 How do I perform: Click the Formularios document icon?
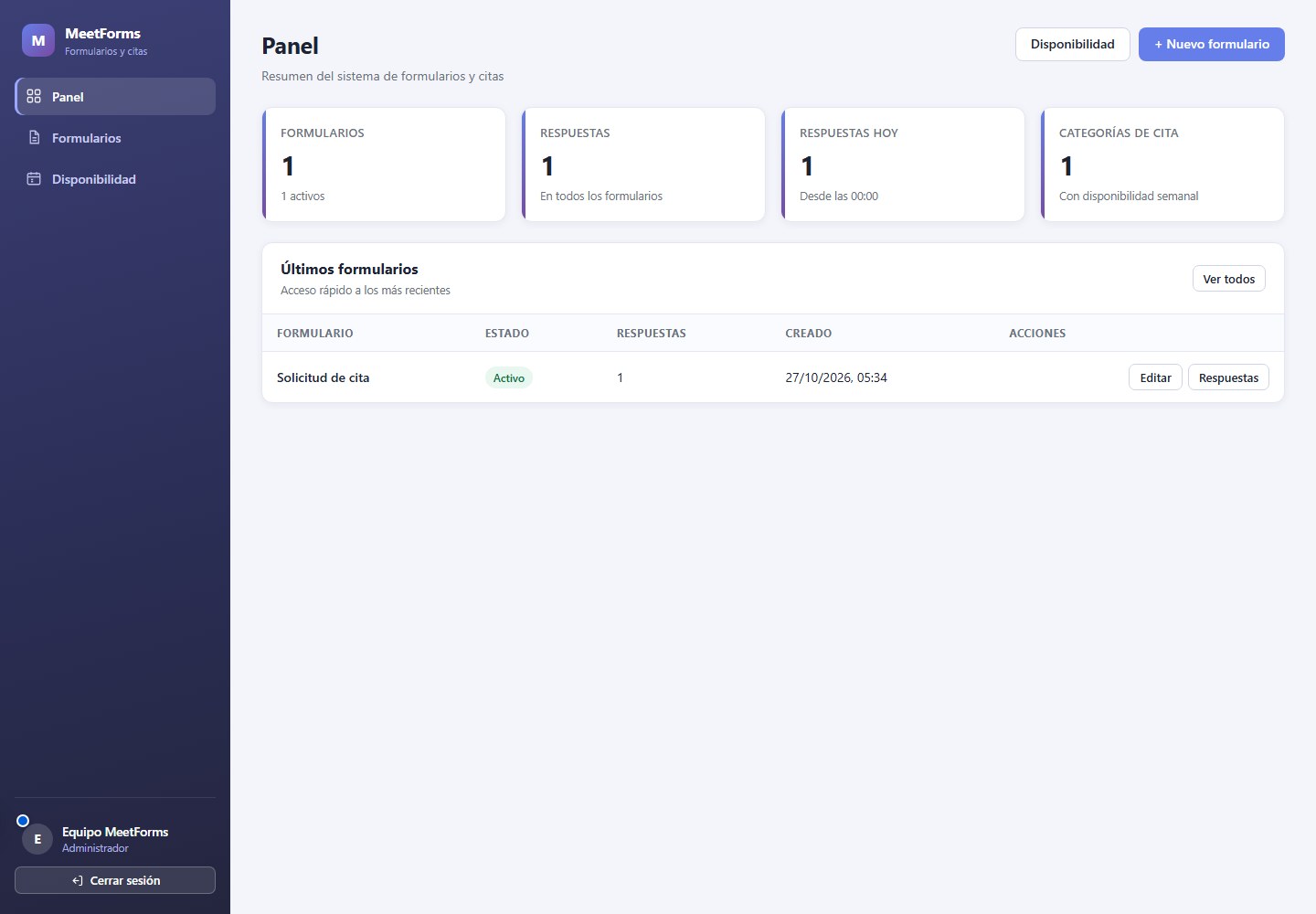coord(34,137)
